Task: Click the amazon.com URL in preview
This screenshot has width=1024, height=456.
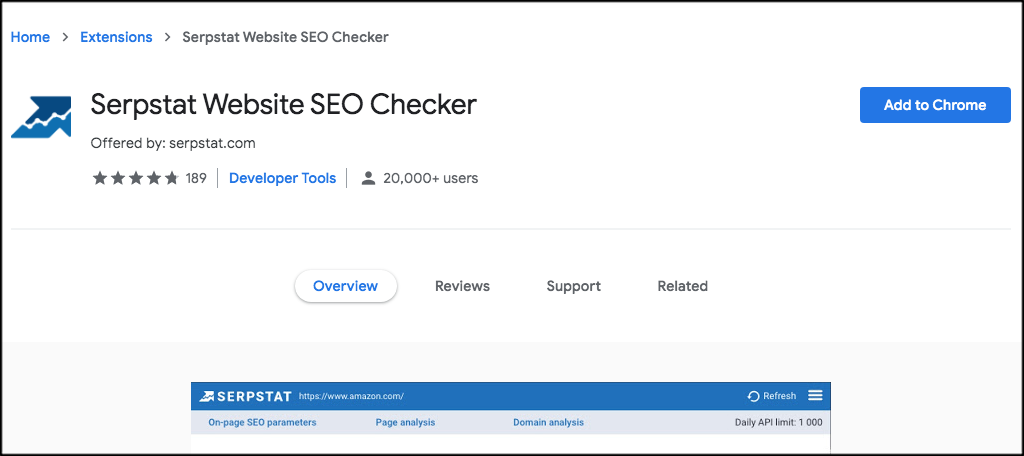Action: tap(351, 396)
